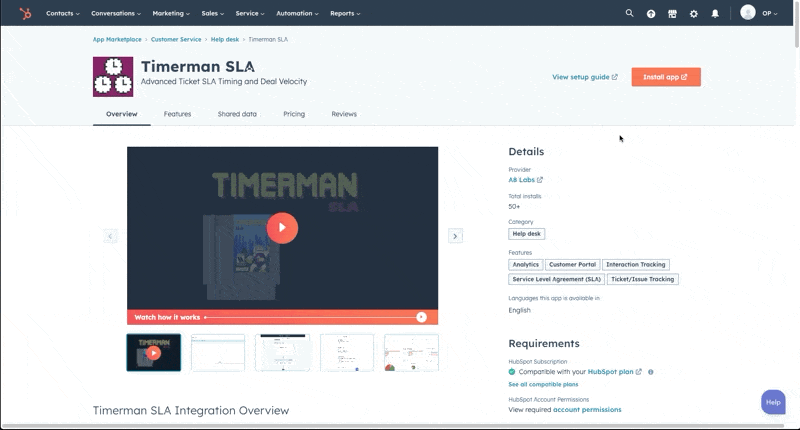Select the fifth screenshot thumbnail

(411, 352)
